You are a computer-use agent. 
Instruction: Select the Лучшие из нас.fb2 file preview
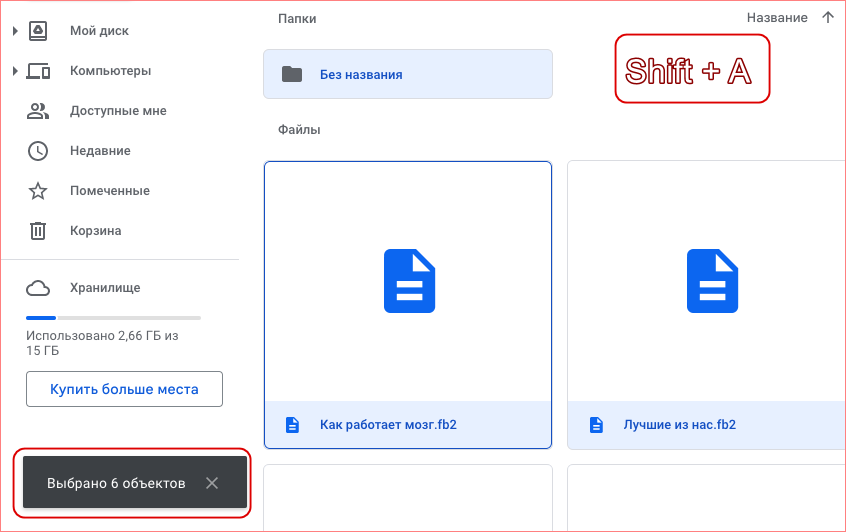point(707,282)
